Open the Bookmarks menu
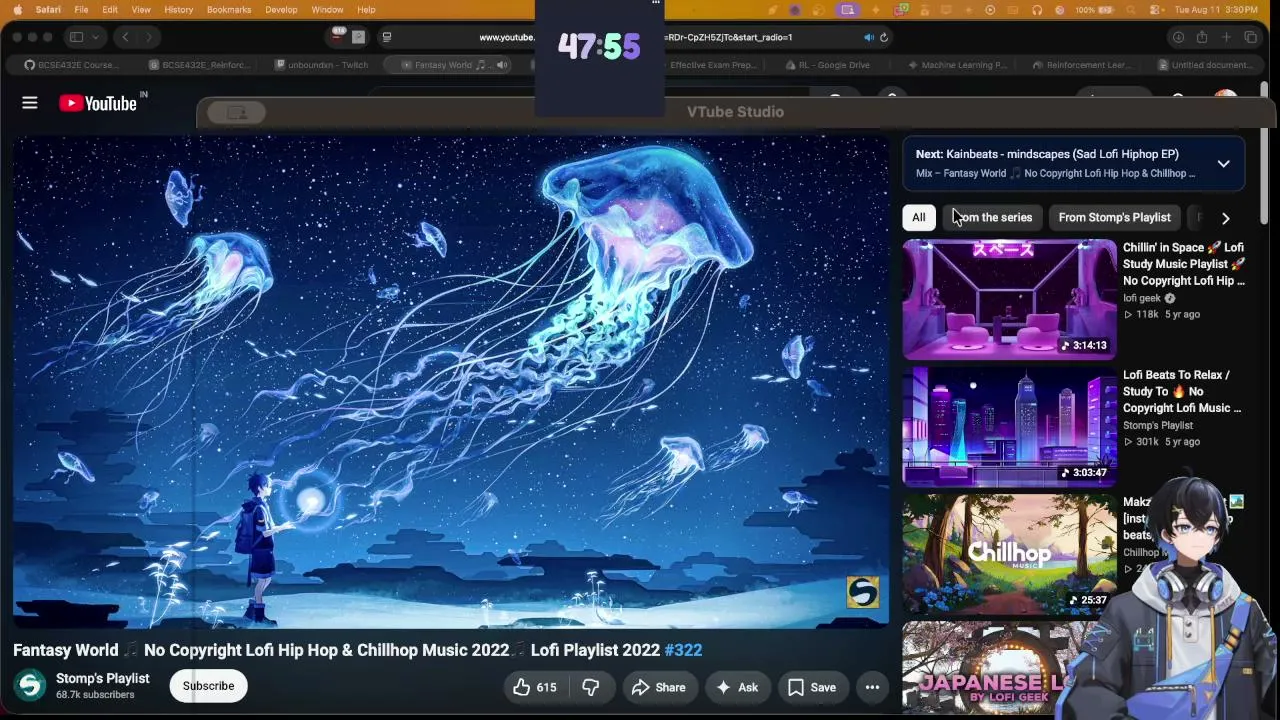This screenshot has height=720, width=1280. click(x=229, y=10)
